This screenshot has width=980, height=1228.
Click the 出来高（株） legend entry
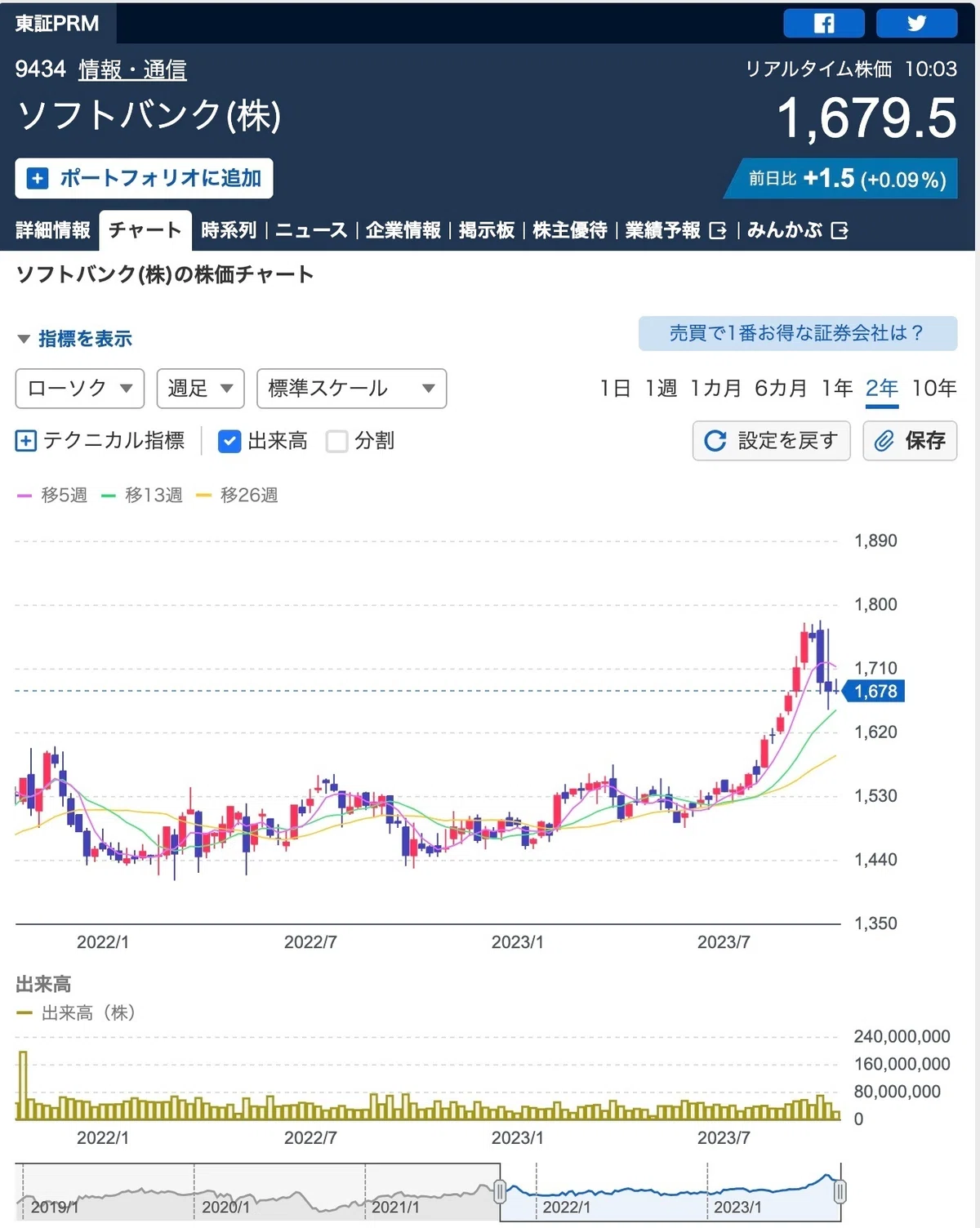(76, 1013)
